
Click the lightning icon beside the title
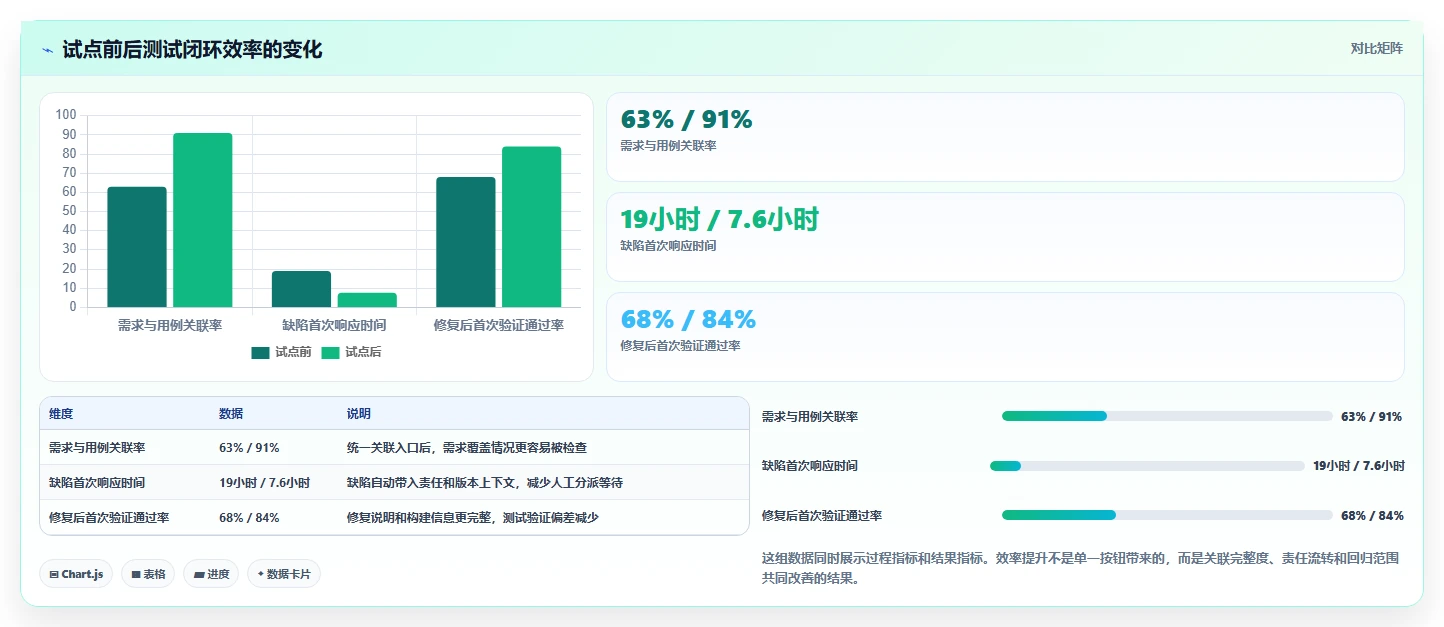pyautogui.click(x=47, y=50)
